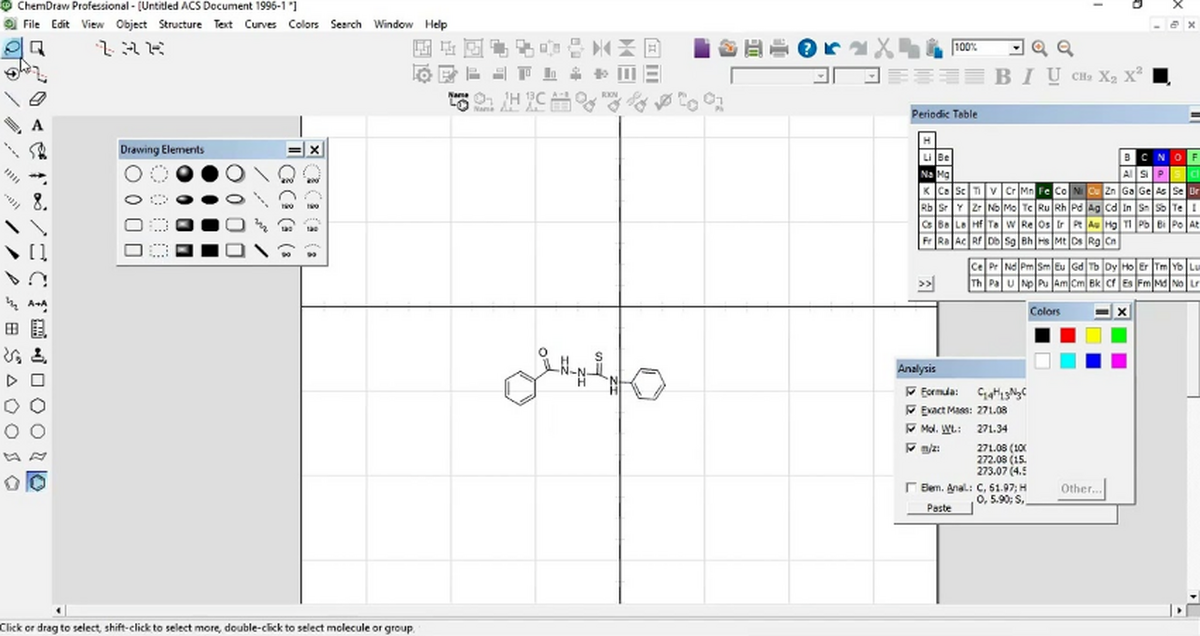The image size is (1200, 636).
Task: Toggle Italic text formatting
Action: 1028,76
